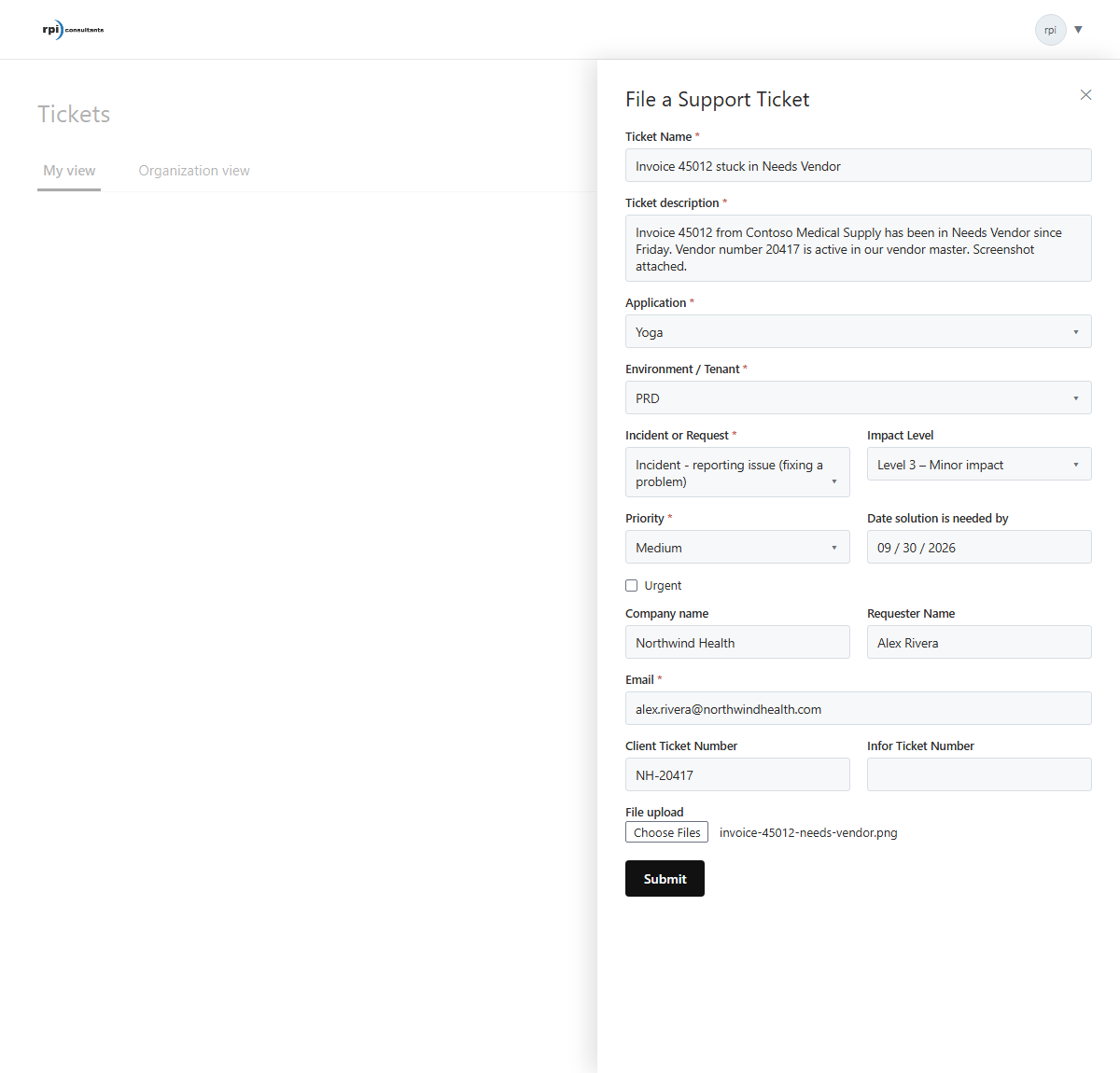Image resolution: width=1120 pixels, height=1073 pixels.
Task: Open the Incident or Request dropdown
Action: (737, 472)
